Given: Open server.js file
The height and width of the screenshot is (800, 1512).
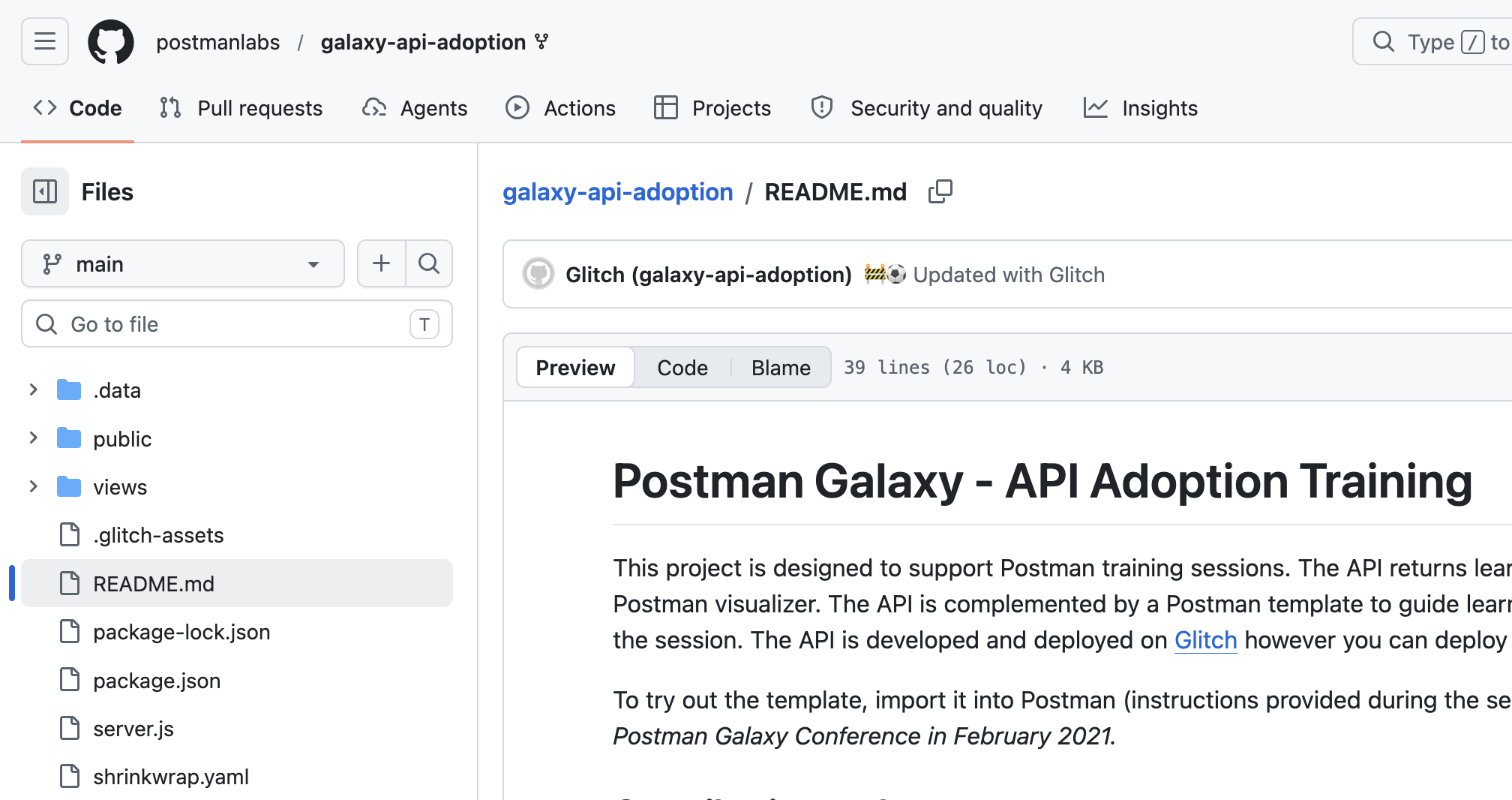Looking at the screenshot, I should (x=133, y=729).
